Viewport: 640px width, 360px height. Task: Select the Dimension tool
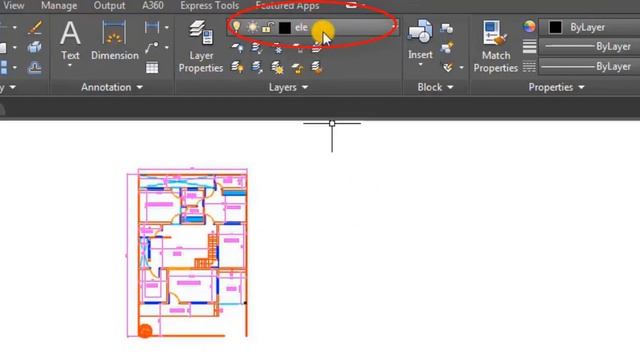click(x=115, y=41)
